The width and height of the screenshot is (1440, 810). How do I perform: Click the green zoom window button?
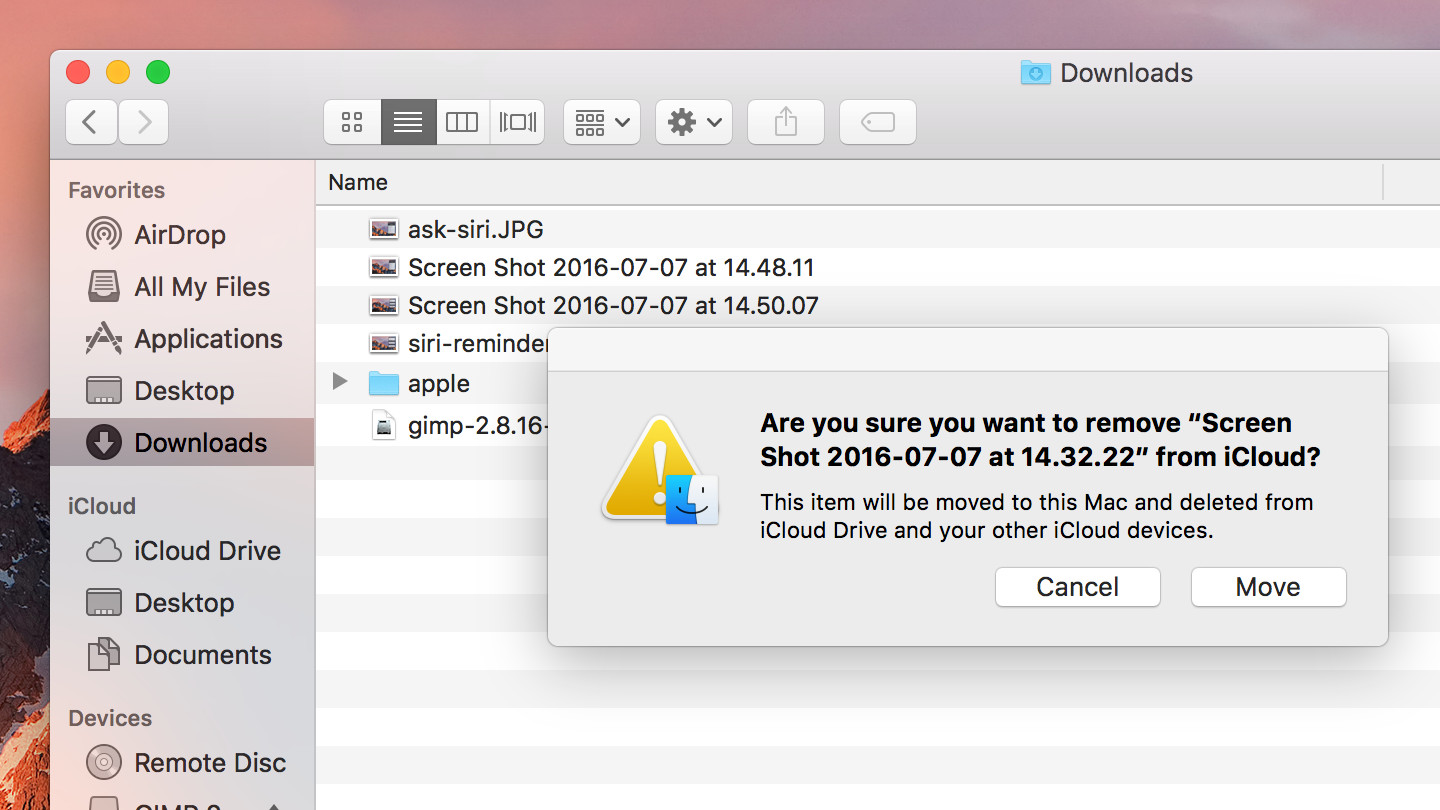(158, 72)
